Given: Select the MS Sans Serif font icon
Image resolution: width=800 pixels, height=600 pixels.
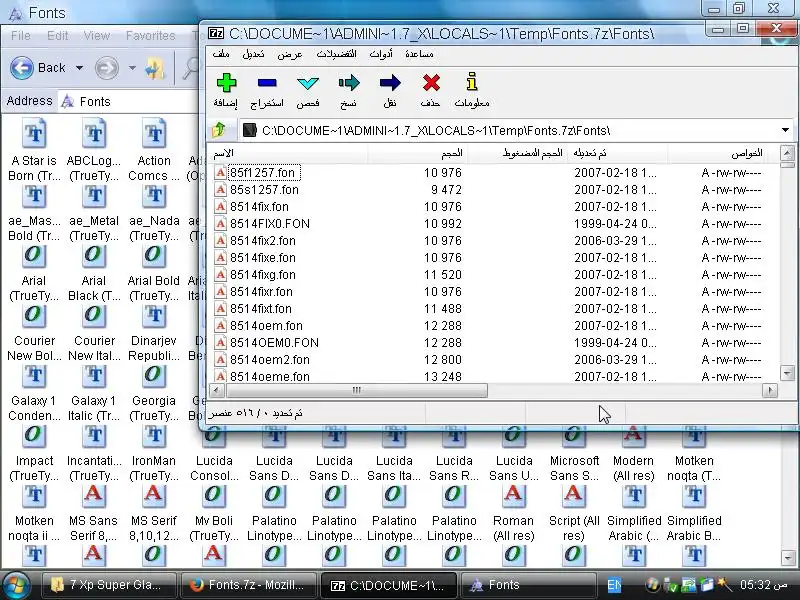Looking at the screenshot, I should click(94, 495).
